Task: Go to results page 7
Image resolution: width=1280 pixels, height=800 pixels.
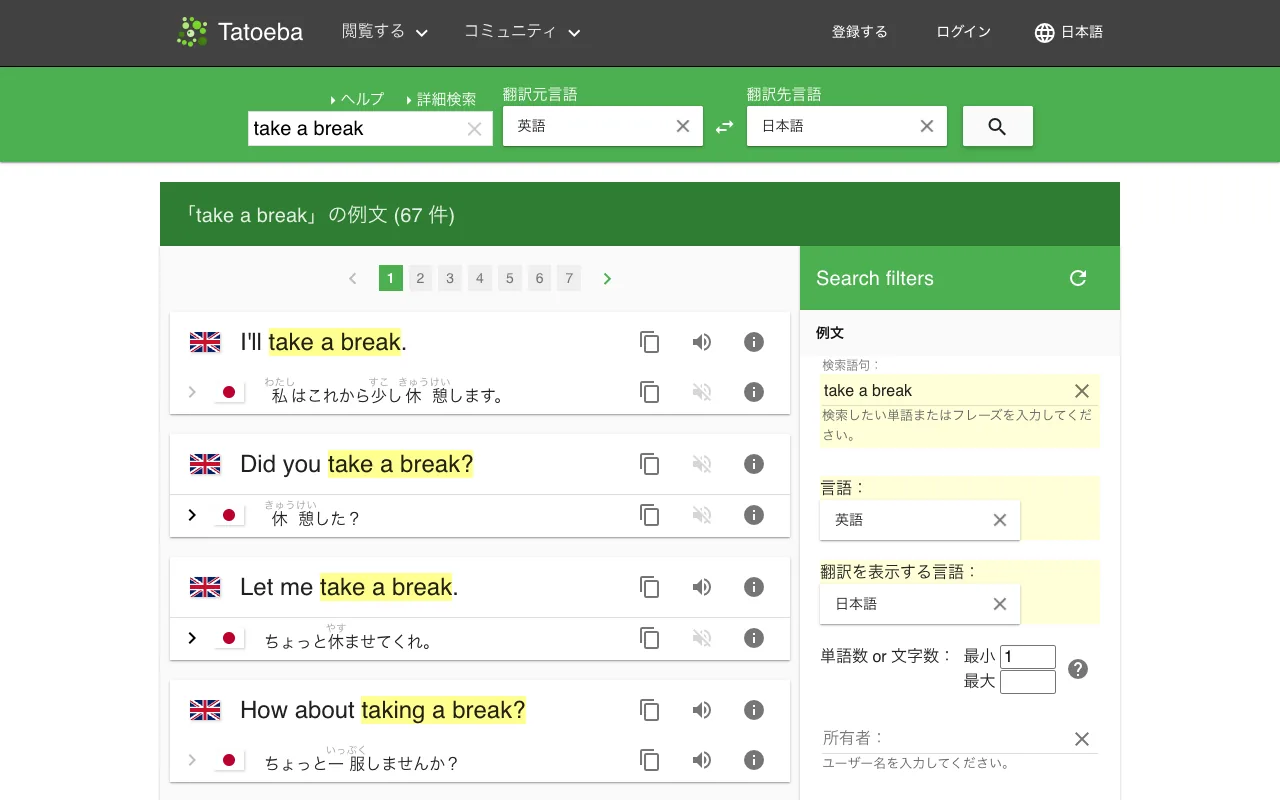Action: 569,278
